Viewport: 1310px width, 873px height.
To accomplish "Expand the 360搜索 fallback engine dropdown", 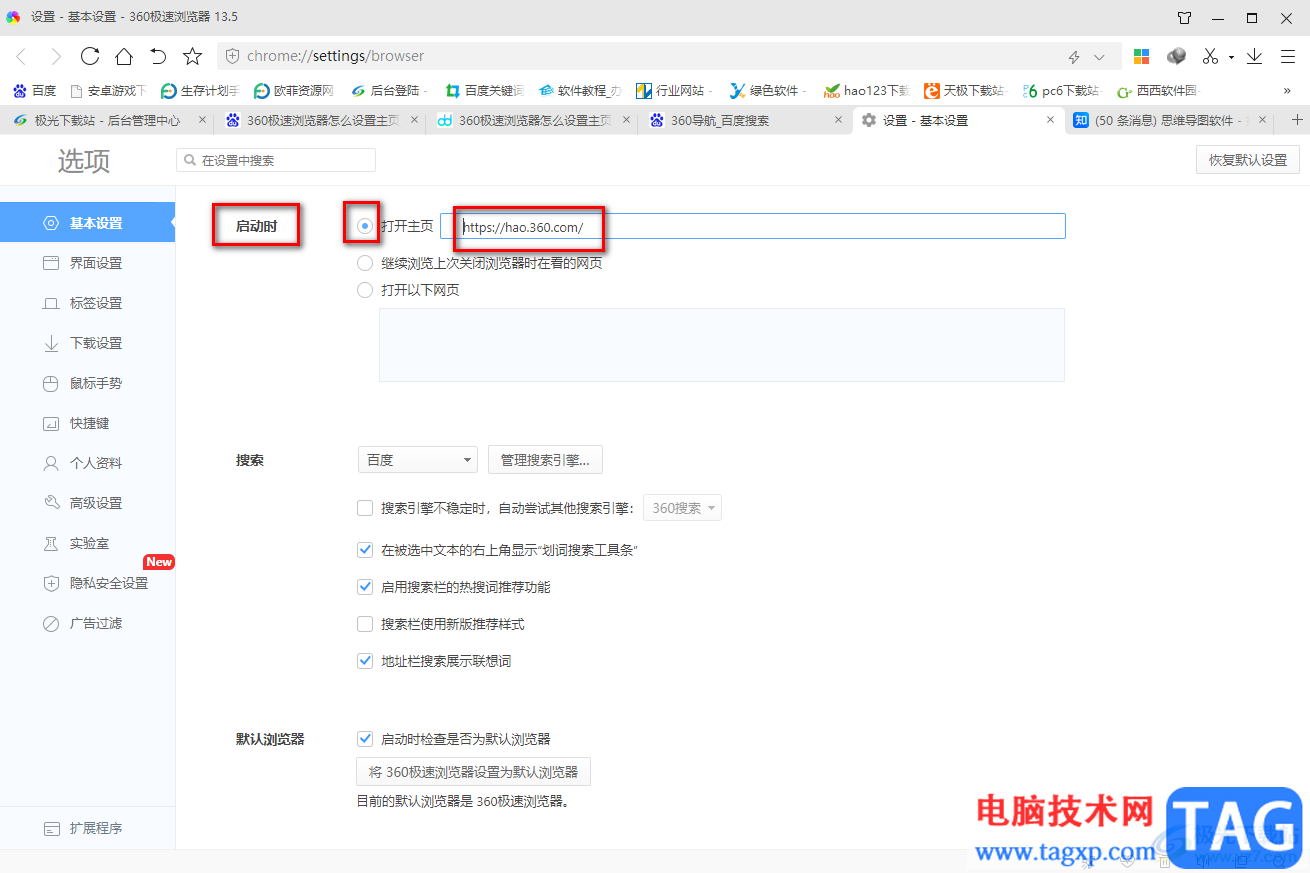I will tap(682, 508).
